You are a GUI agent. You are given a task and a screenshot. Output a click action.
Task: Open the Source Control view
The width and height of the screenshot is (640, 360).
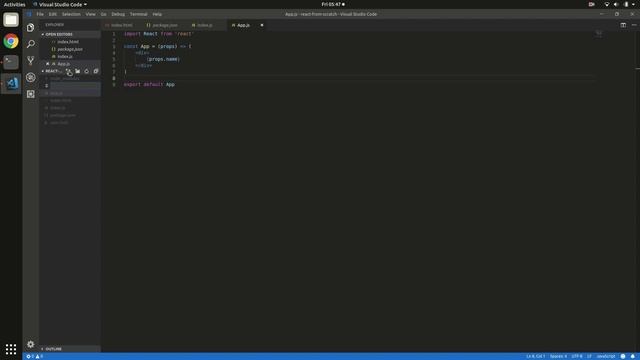(x=31, y=60)
